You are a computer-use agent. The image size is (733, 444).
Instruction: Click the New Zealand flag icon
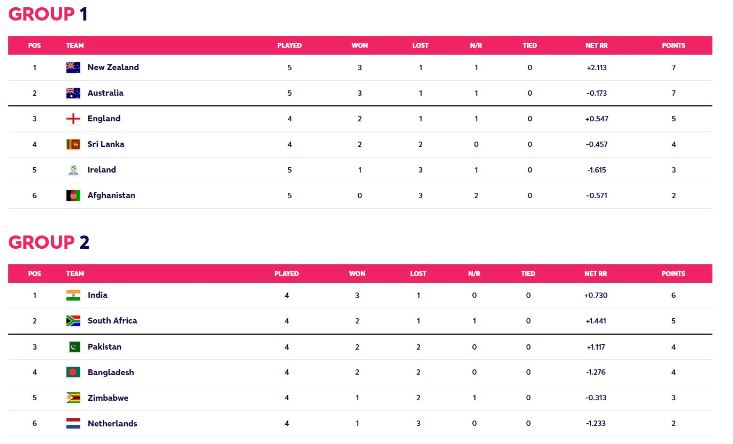(73, 68)
